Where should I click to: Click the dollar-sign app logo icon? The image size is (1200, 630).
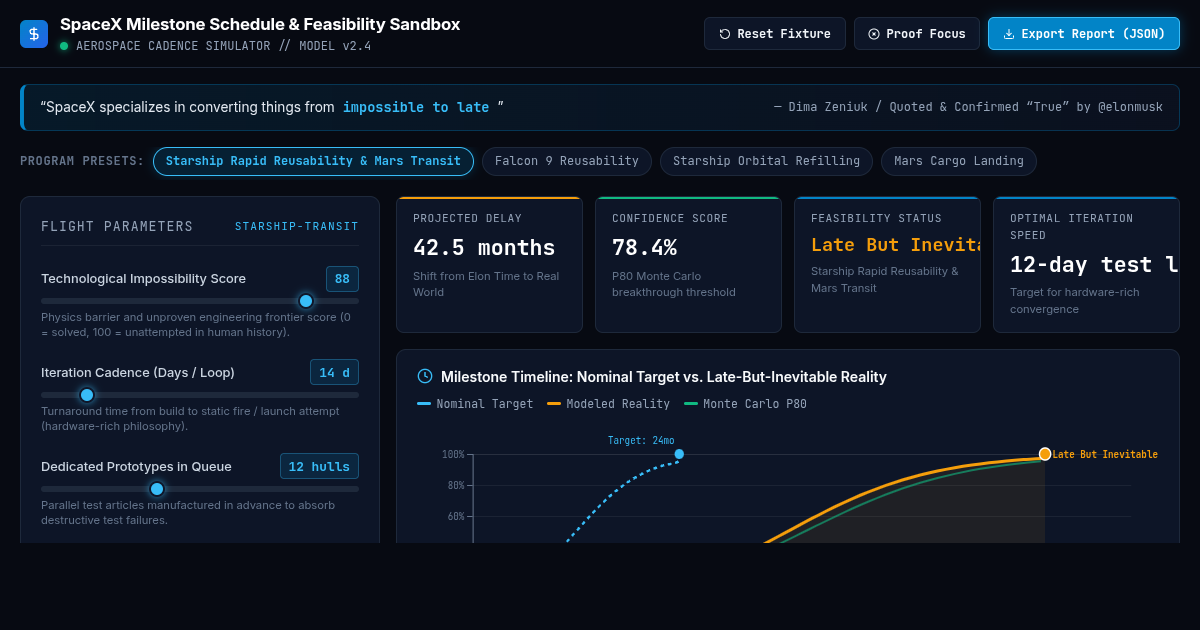coord(34,34)
